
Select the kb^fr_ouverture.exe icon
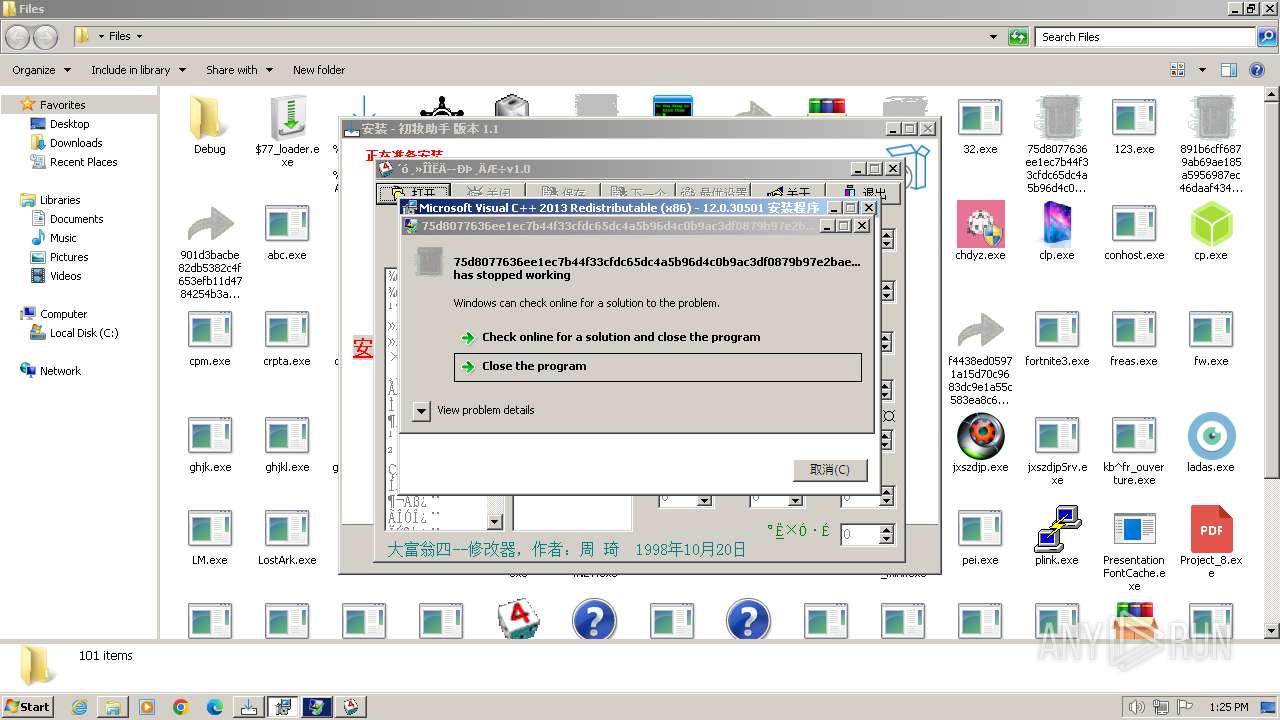(x=1134, y=436)
